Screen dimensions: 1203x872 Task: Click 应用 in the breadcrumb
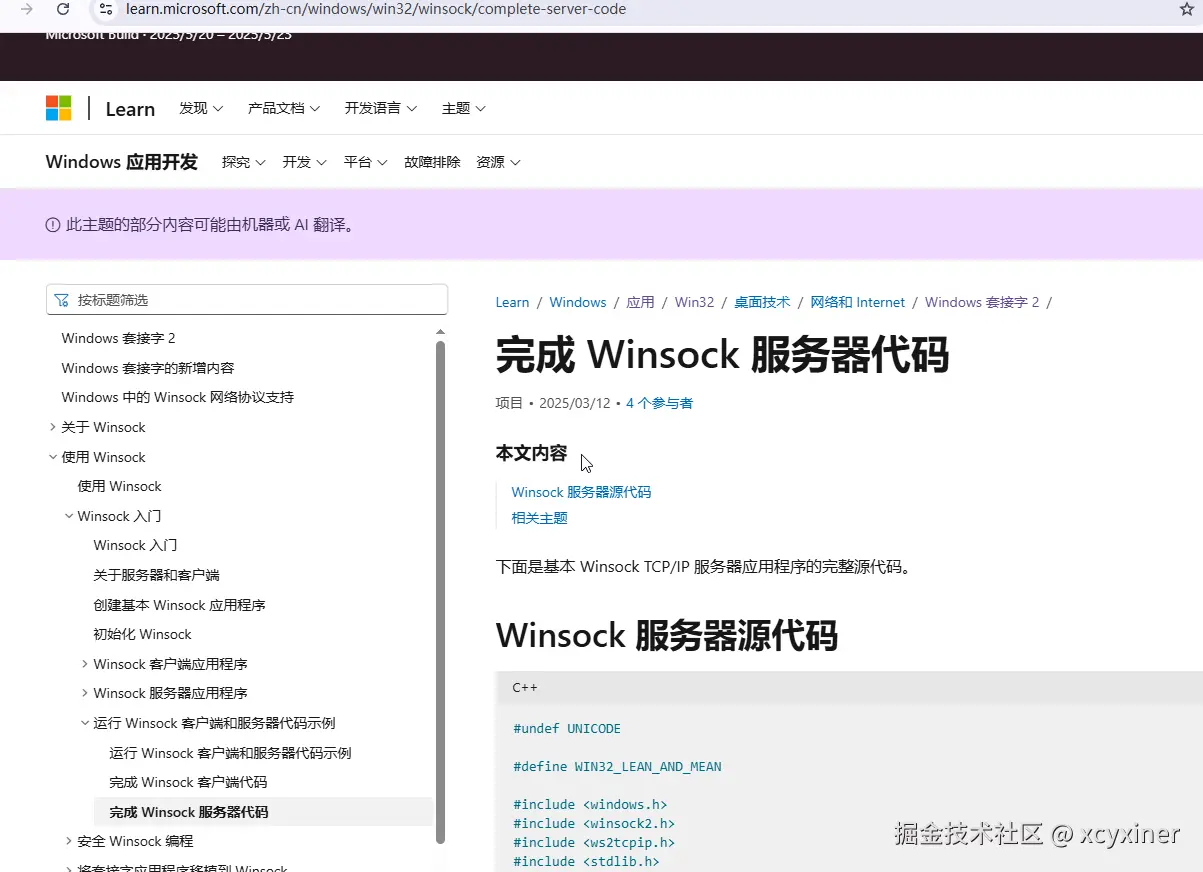(x=641, y=302)
